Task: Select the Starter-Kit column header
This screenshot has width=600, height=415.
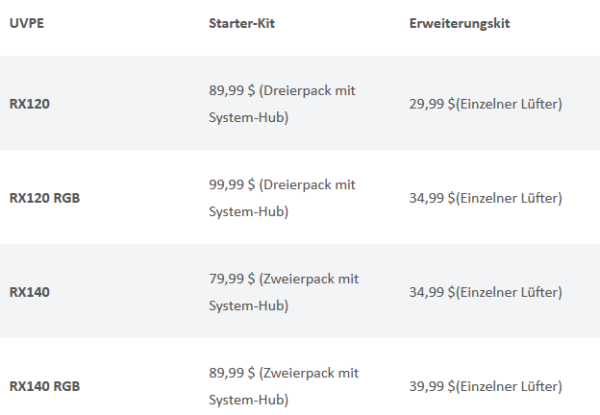Action: (x=241, y=24)
